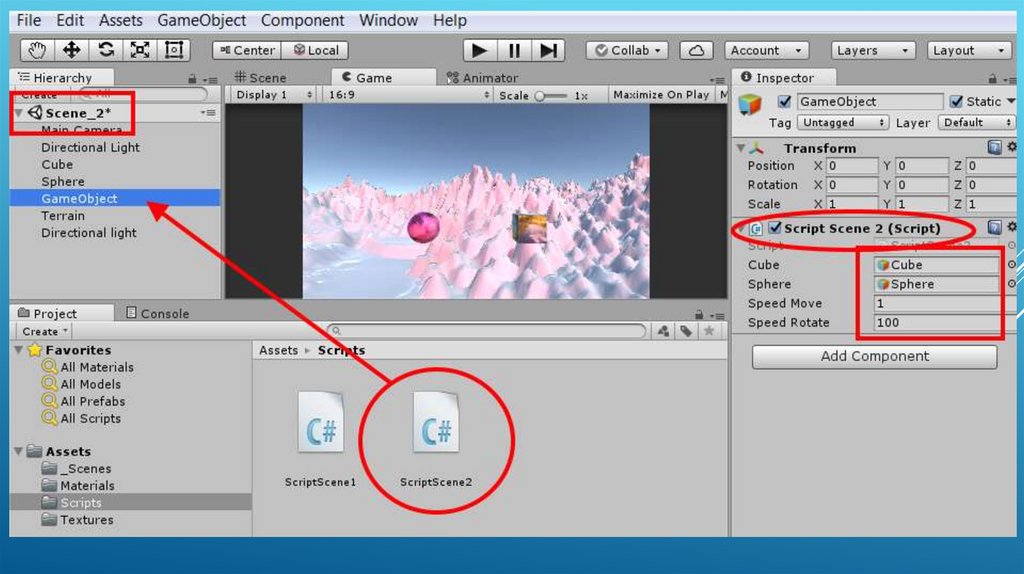Open Display 1 dropdown
The width and height of the screenshot is (1024, 574).
[x=274, y=95]
